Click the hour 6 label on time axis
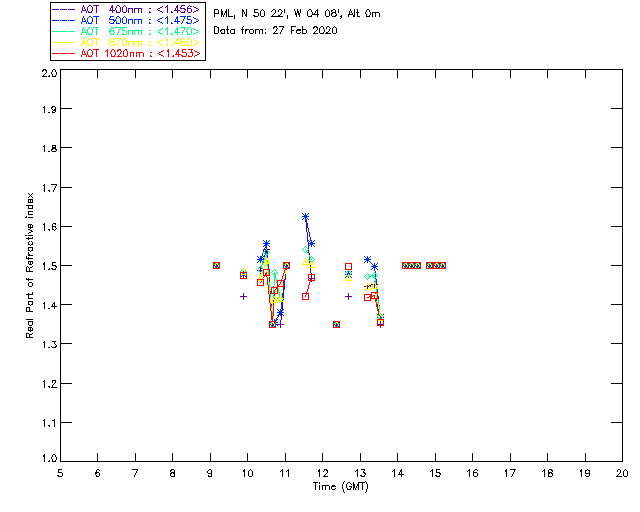The width and height of the screenshot is (640, 512). pos(98,473)
